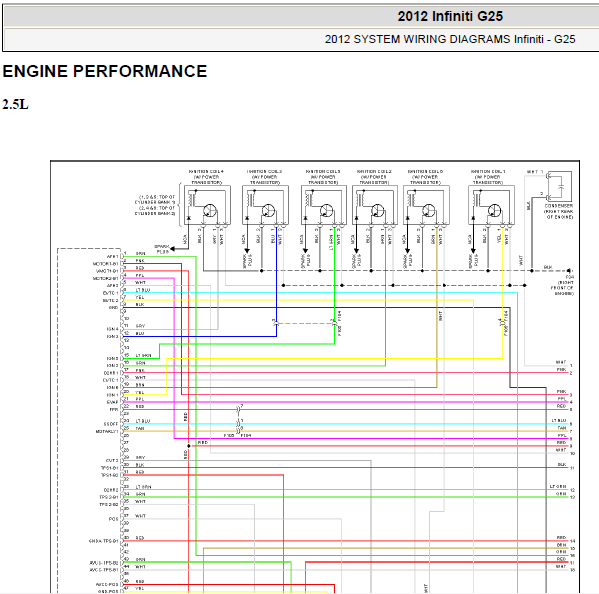Click the transistor symbol inside Ignition Coil 1
The image size is (599, 594).
point(494,210)
